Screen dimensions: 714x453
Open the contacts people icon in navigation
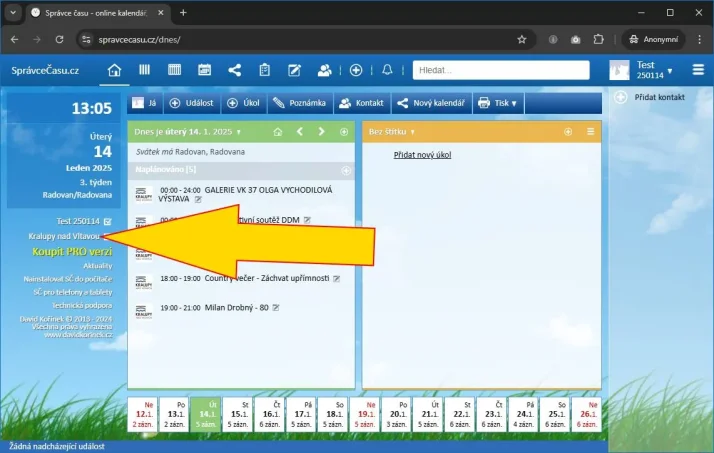324,70
